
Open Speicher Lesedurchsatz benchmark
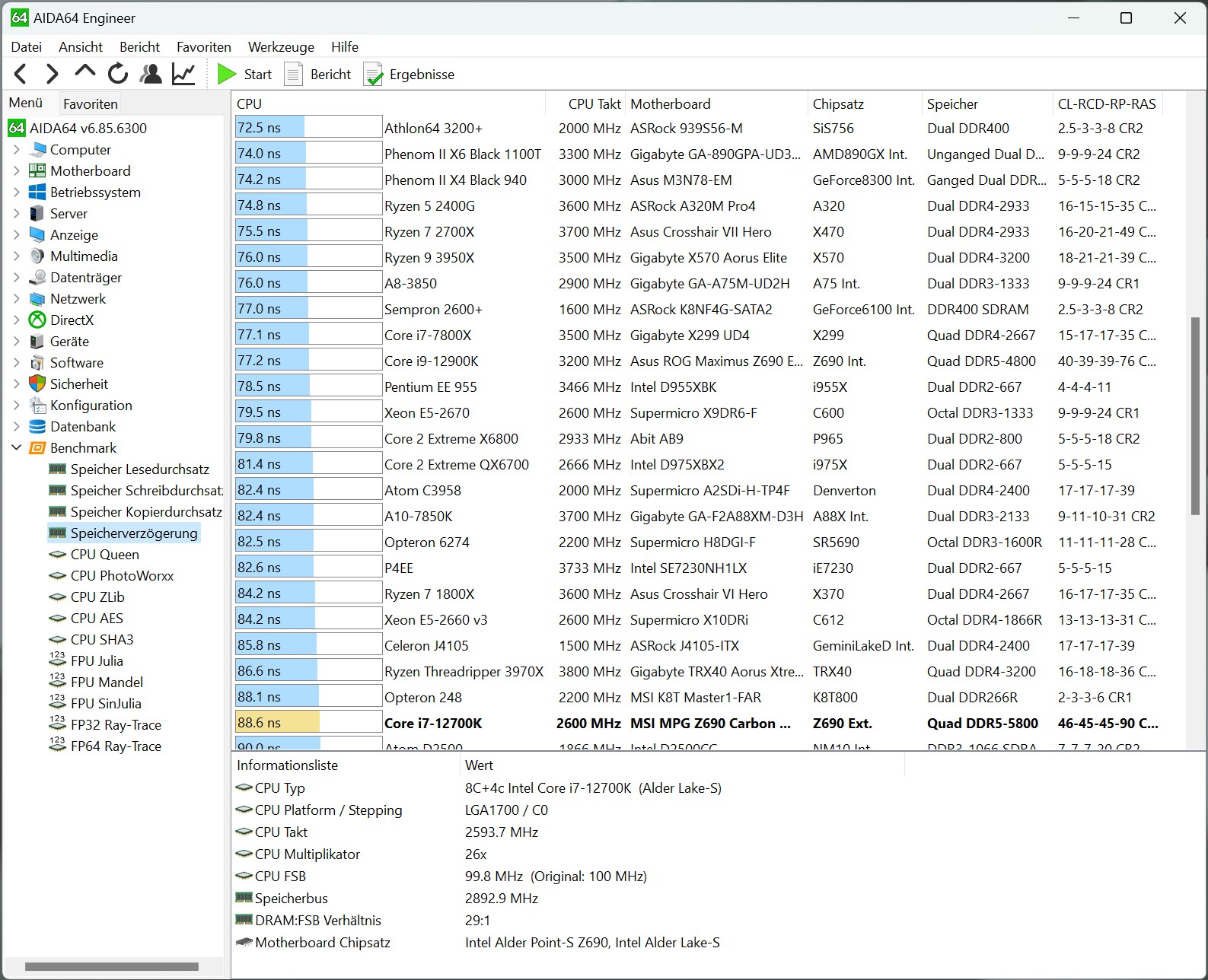tap(140, 469)
